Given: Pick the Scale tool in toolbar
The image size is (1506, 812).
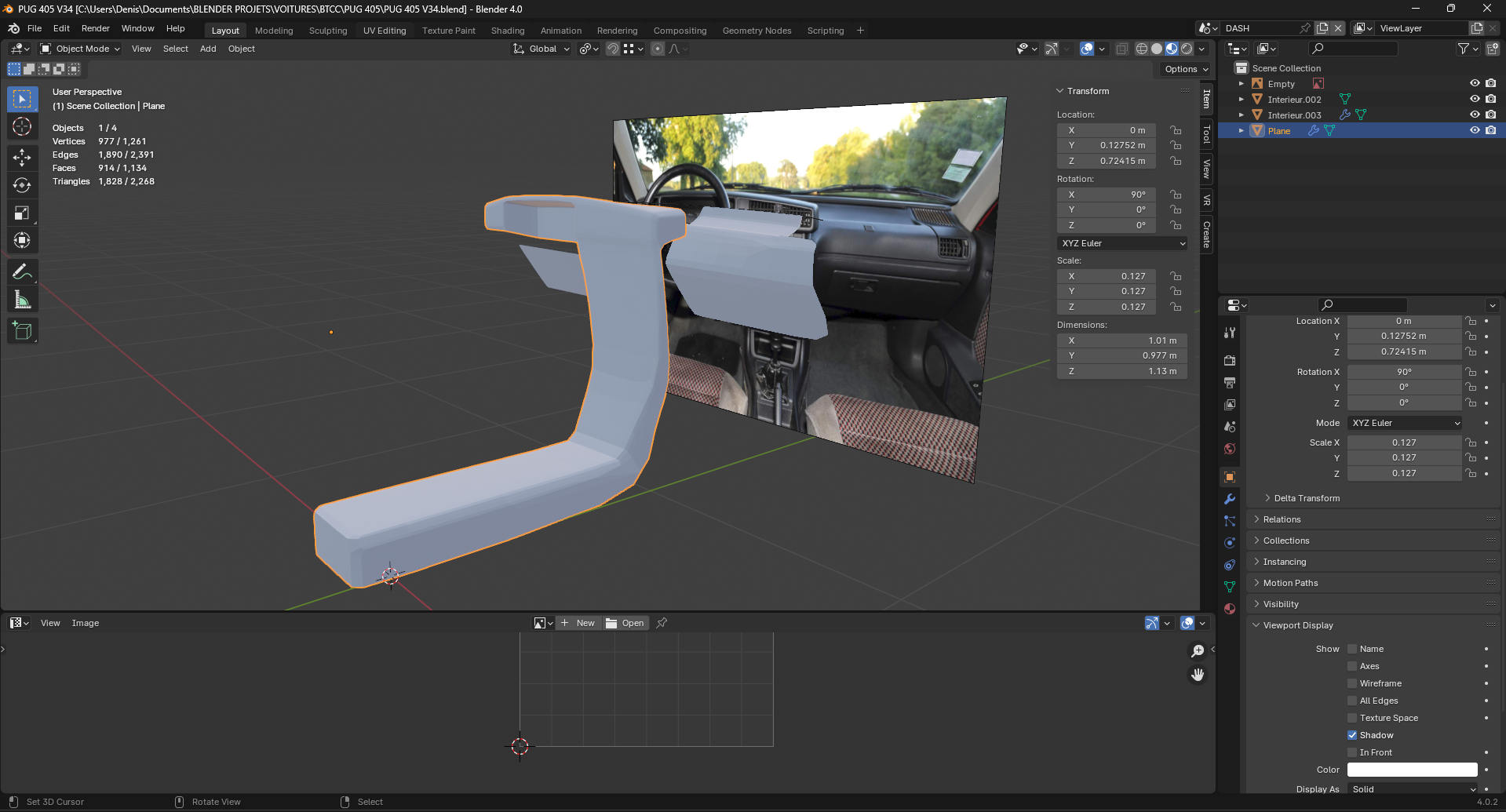Looking at the screenshot, I should coord(22,213).
